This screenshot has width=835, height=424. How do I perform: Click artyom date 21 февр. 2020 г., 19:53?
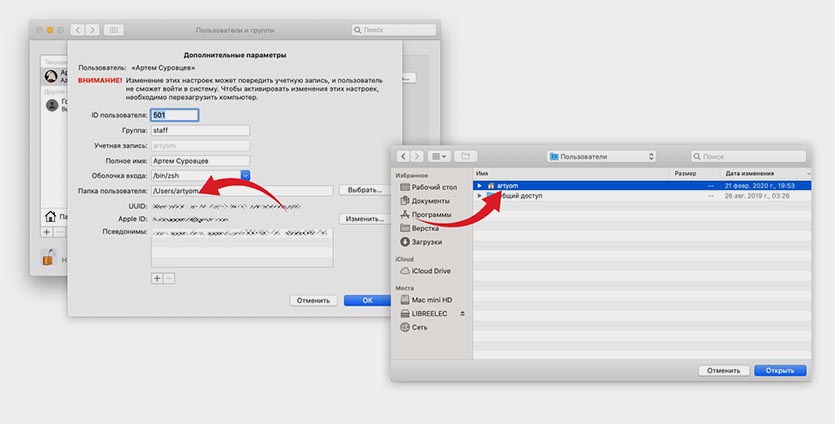tap(759, 186)
